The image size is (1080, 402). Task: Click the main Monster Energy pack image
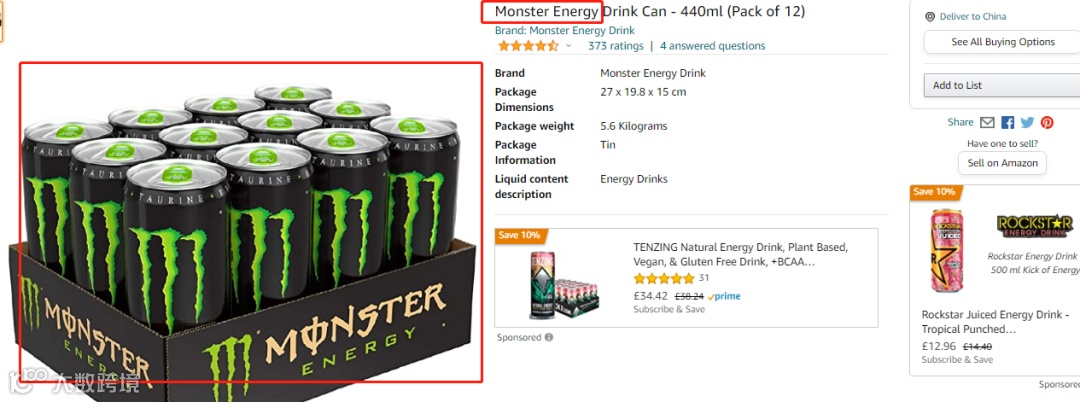coord(251,222)
